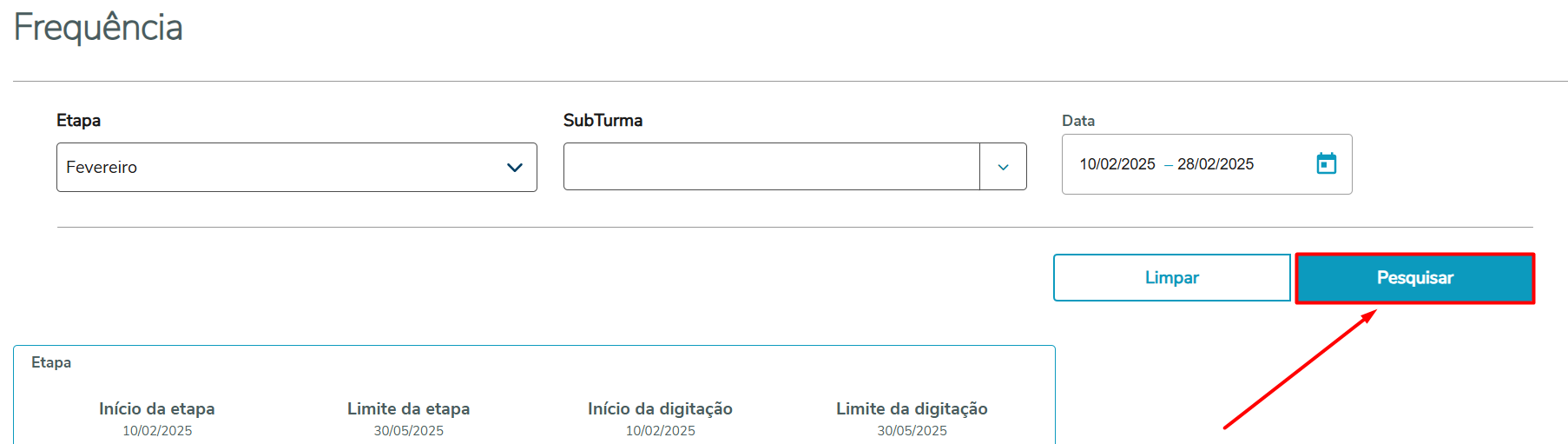
Task: Click the SubTurma field label
Action: coord(603,121)
